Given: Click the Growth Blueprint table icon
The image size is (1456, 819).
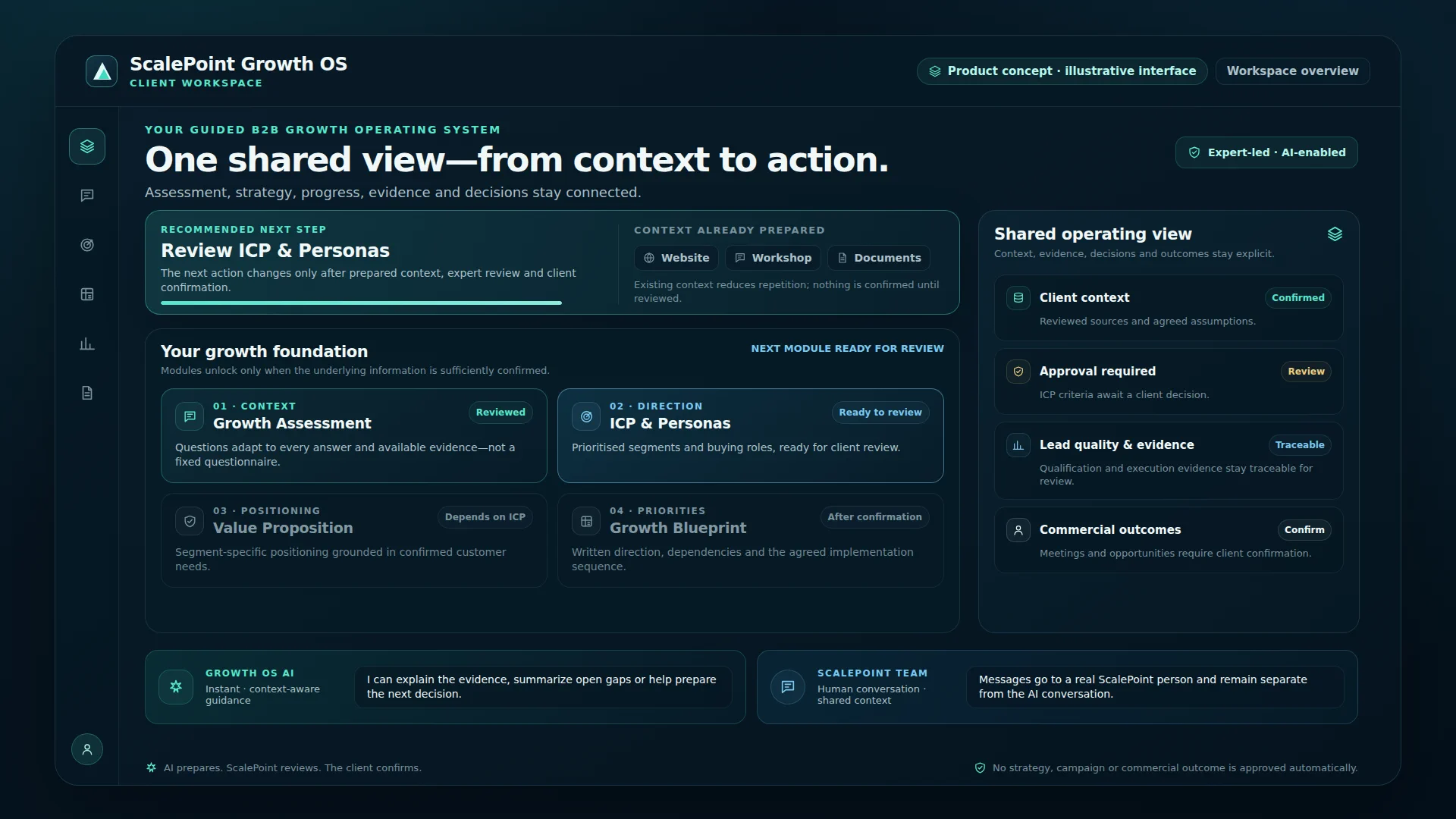Looking at the screenshot, I should point(586,521).
